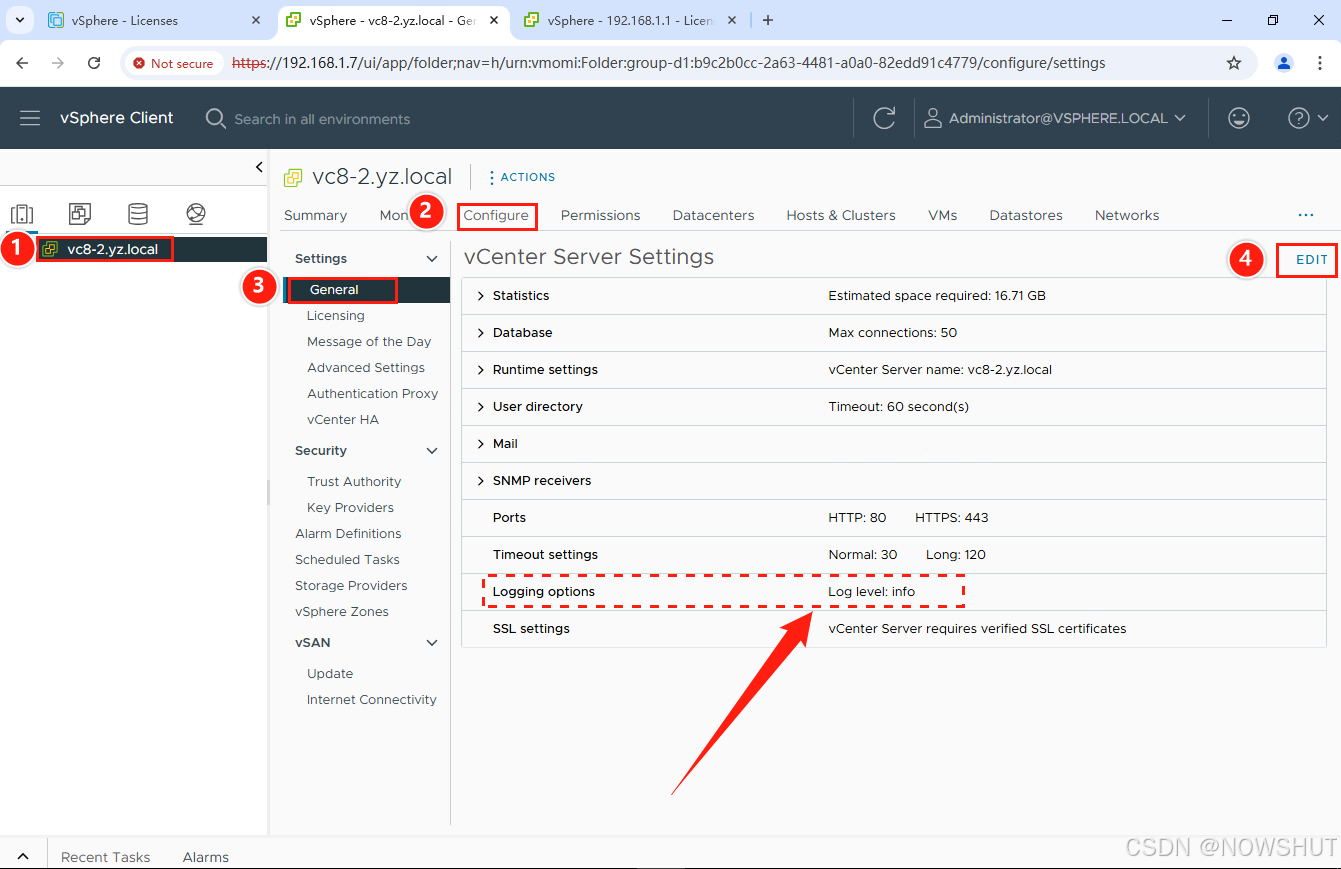
Task: Click the SSL settings row label
Action: tap(531, 629)
